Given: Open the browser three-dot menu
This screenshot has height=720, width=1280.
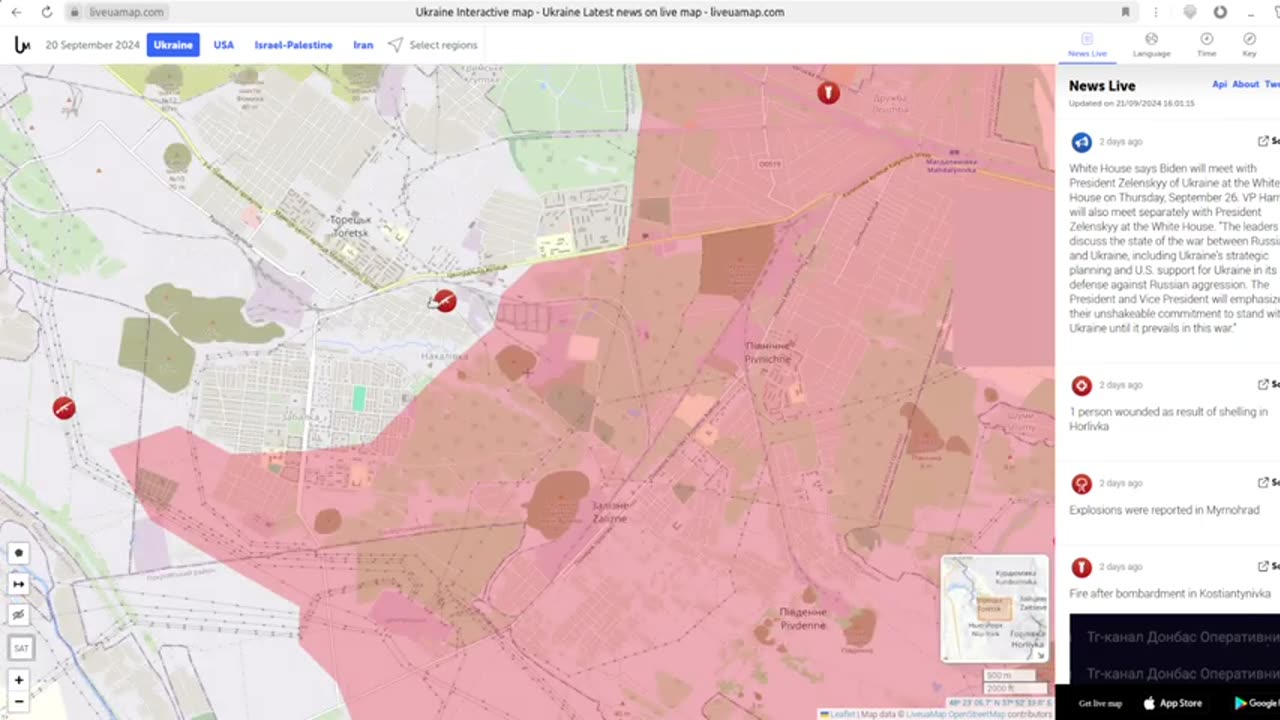Looking at the screenshot, I should tap(1155, 12).
